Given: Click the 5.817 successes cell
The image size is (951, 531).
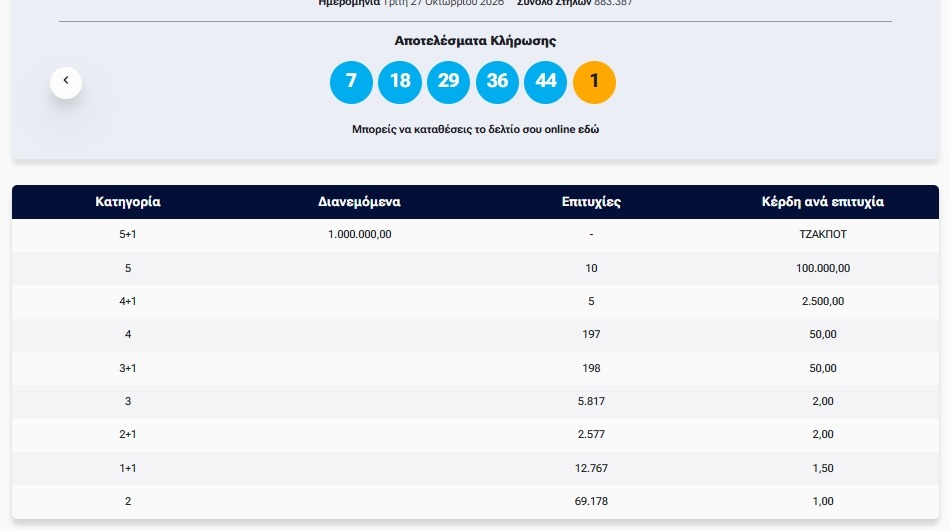Looking at the screenshot, I should click(x=591, y=401).
